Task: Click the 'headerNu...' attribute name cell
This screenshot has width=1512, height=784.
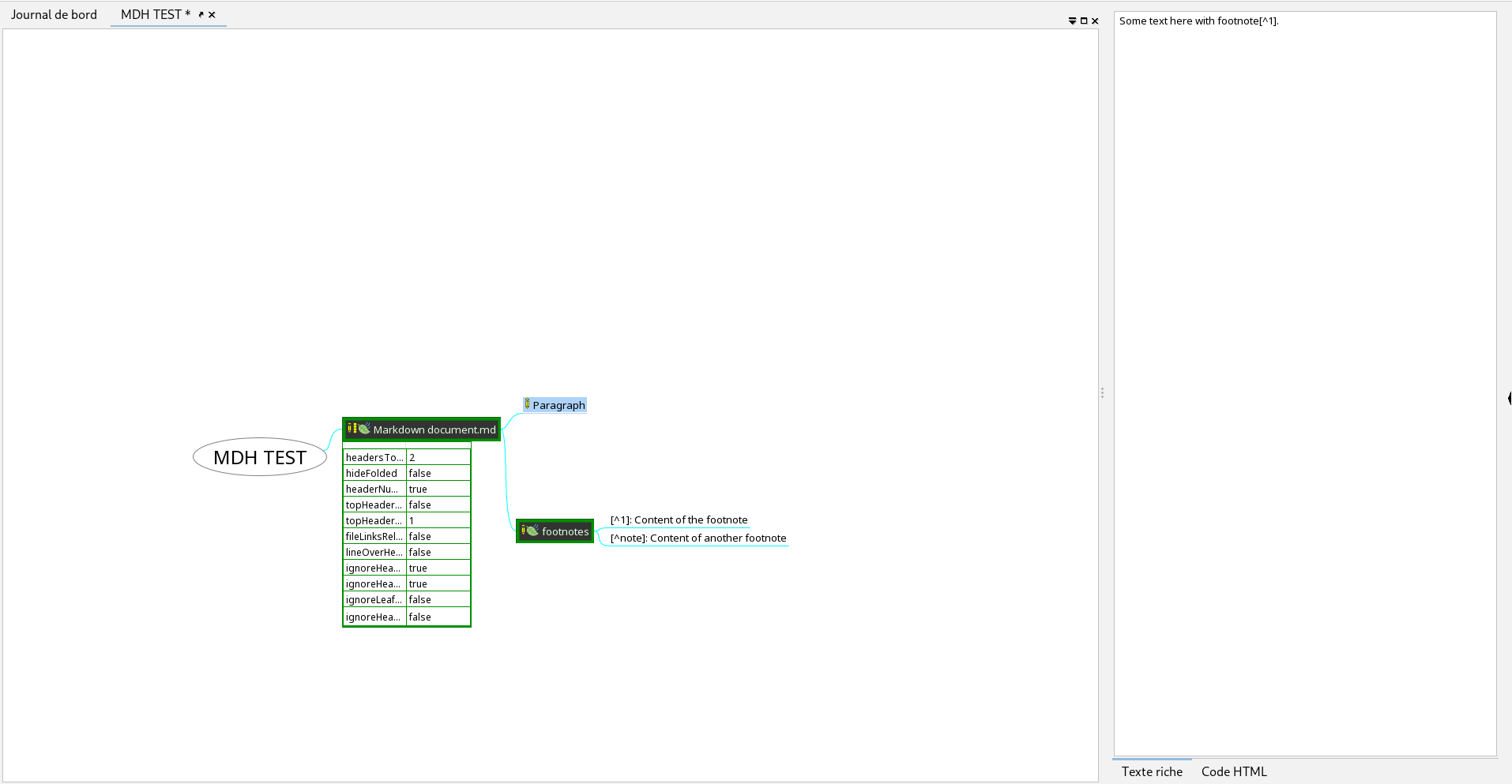Action: click(374, 489)
